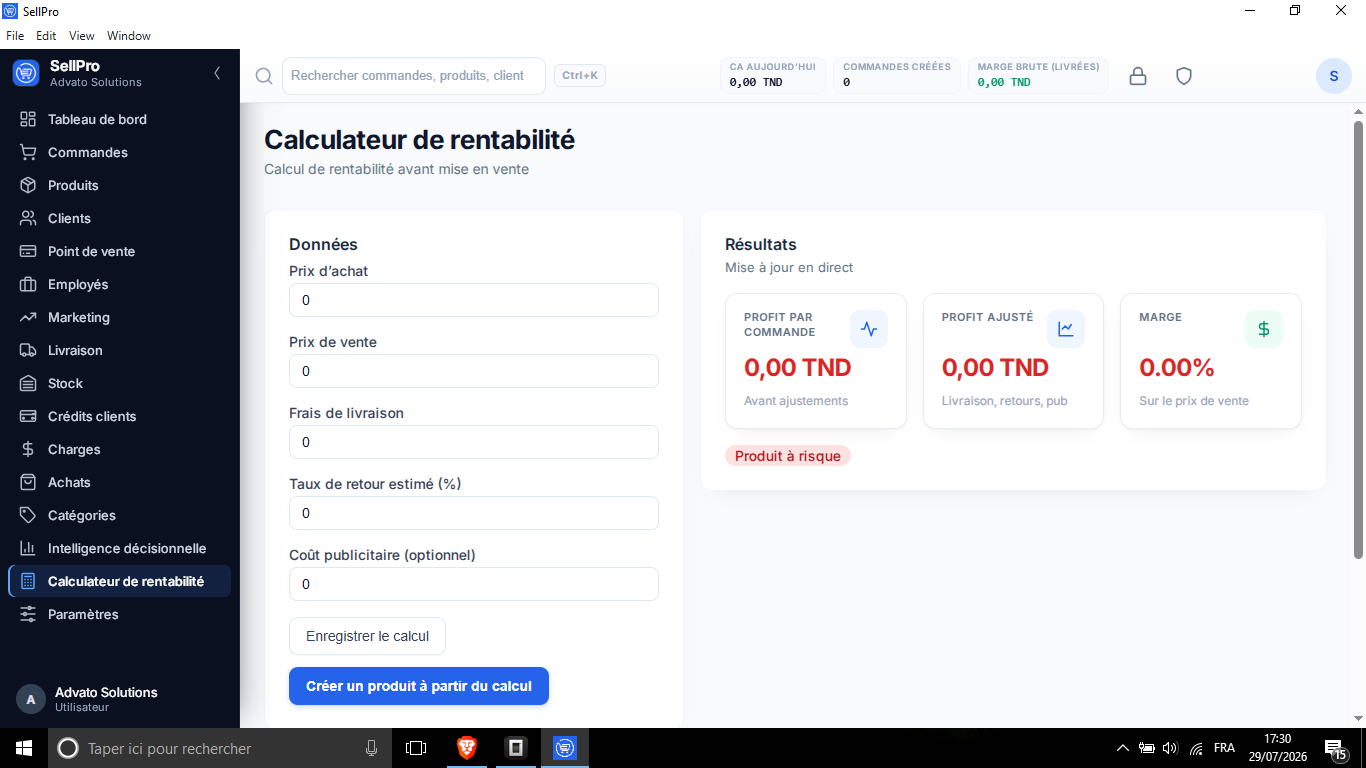Click the Ctrl+K shortcut badge
Image resolution: width=1366 pixels, height=768 pixels.
(580, 75)
